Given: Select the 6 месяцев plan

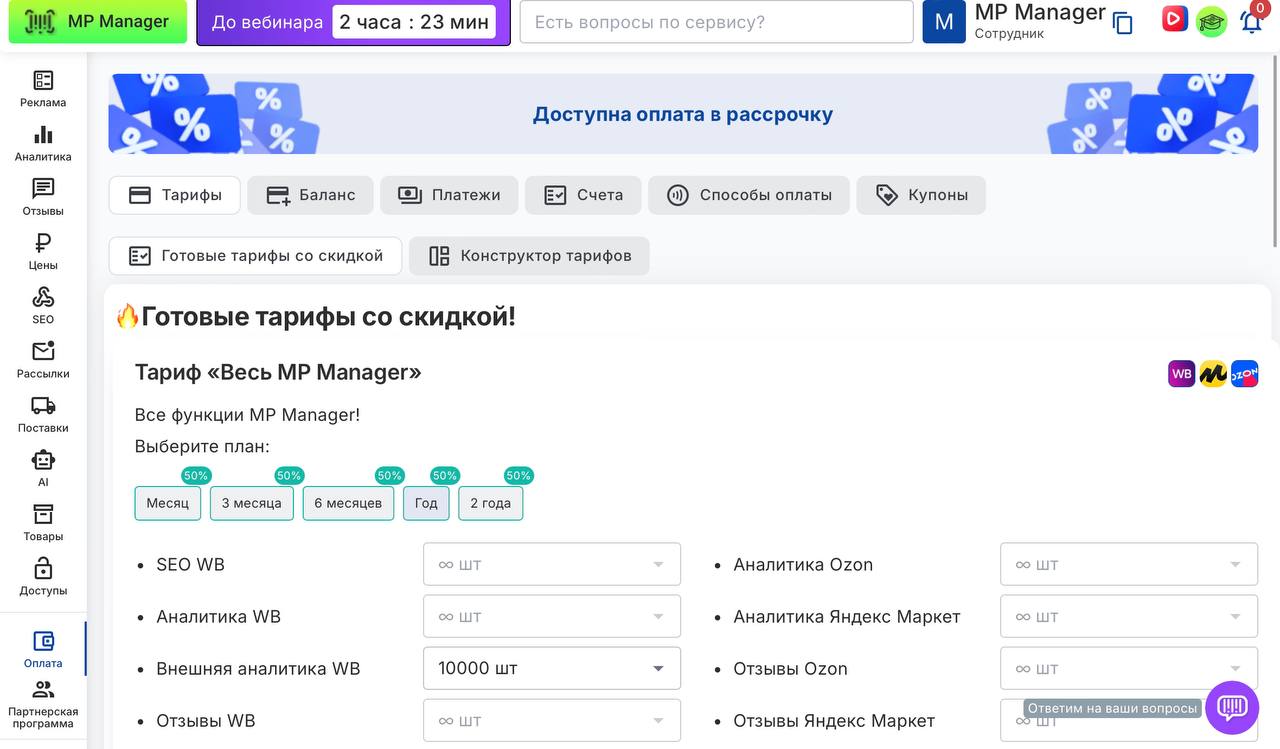Looking at the screenshot, I should [348, 503].
